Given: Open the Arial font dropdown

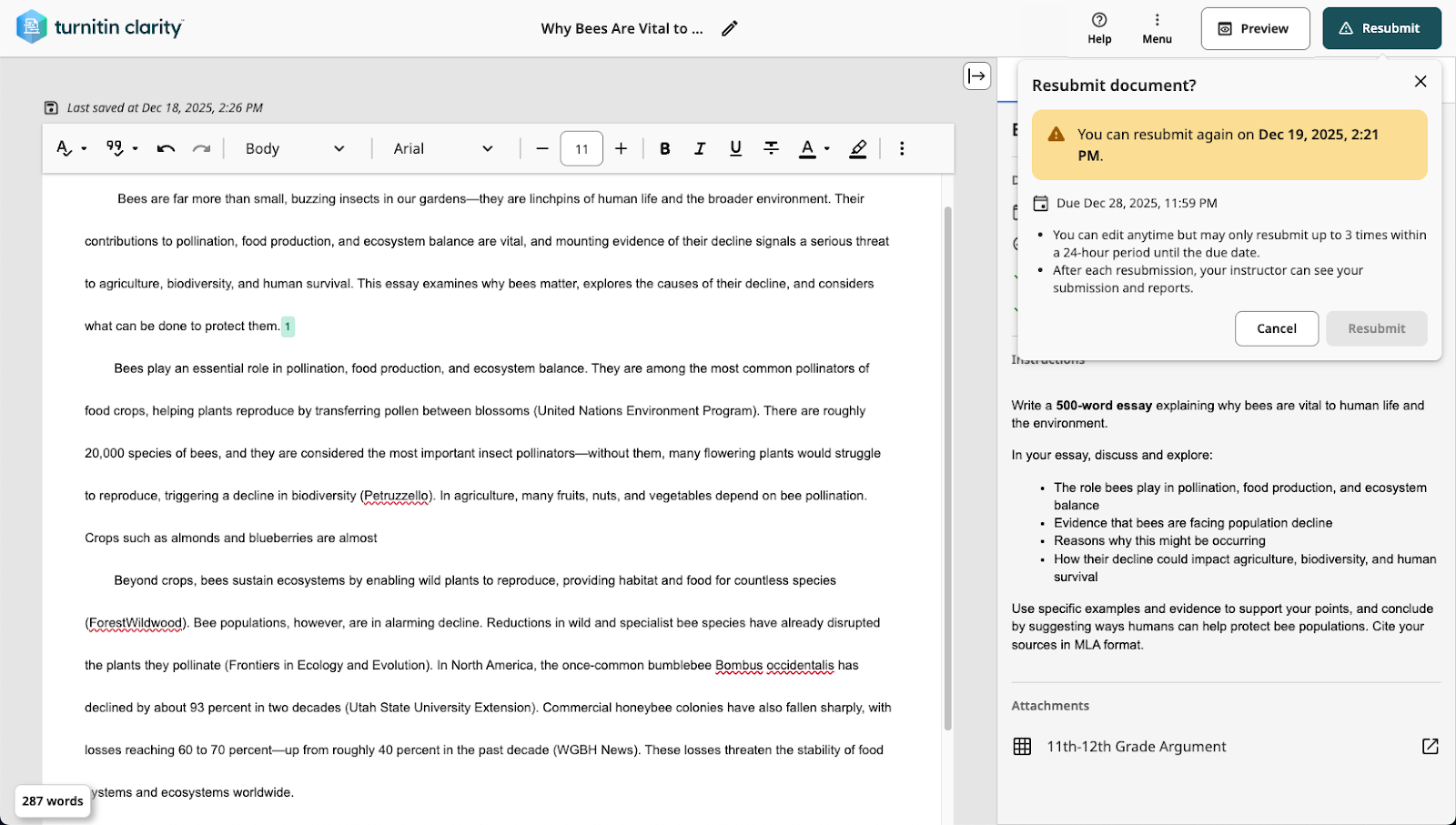Looking at the screenshot, I should [x=443, y=148].
